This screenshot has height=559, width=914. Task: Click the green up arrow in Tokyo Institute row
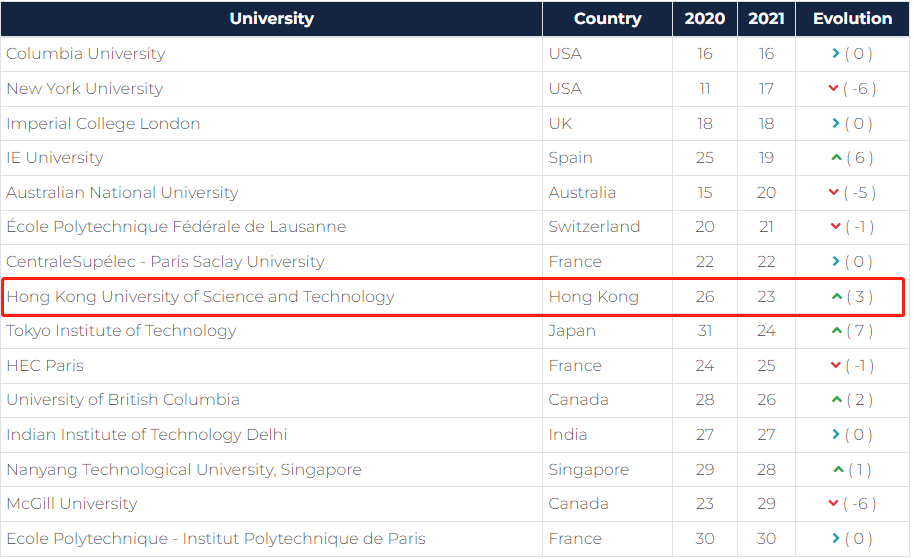[836, 331]
